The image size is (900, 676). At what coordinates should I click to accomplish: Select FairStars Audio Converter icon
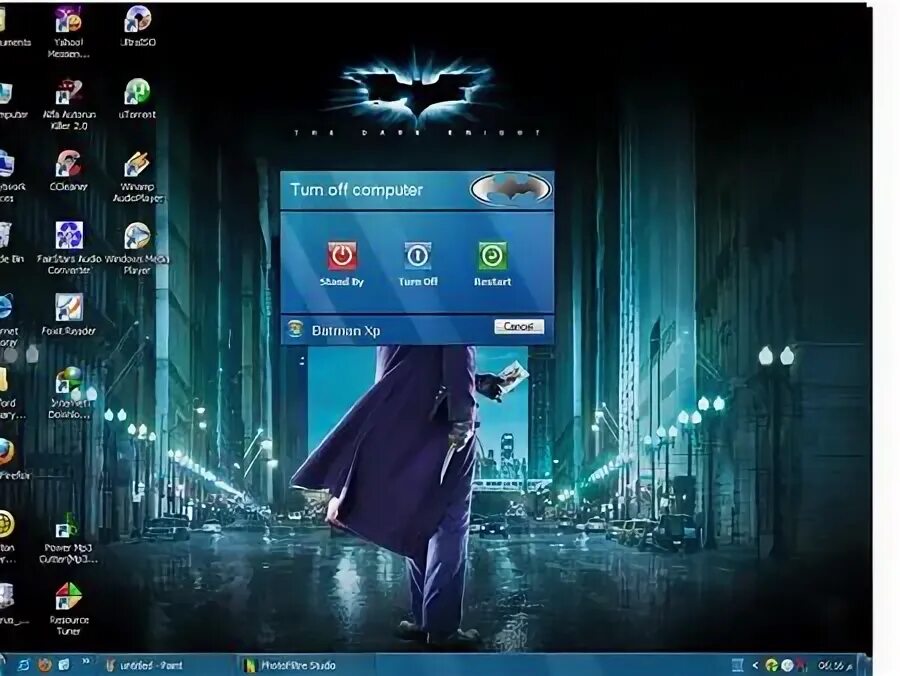(x=69, y=248)
